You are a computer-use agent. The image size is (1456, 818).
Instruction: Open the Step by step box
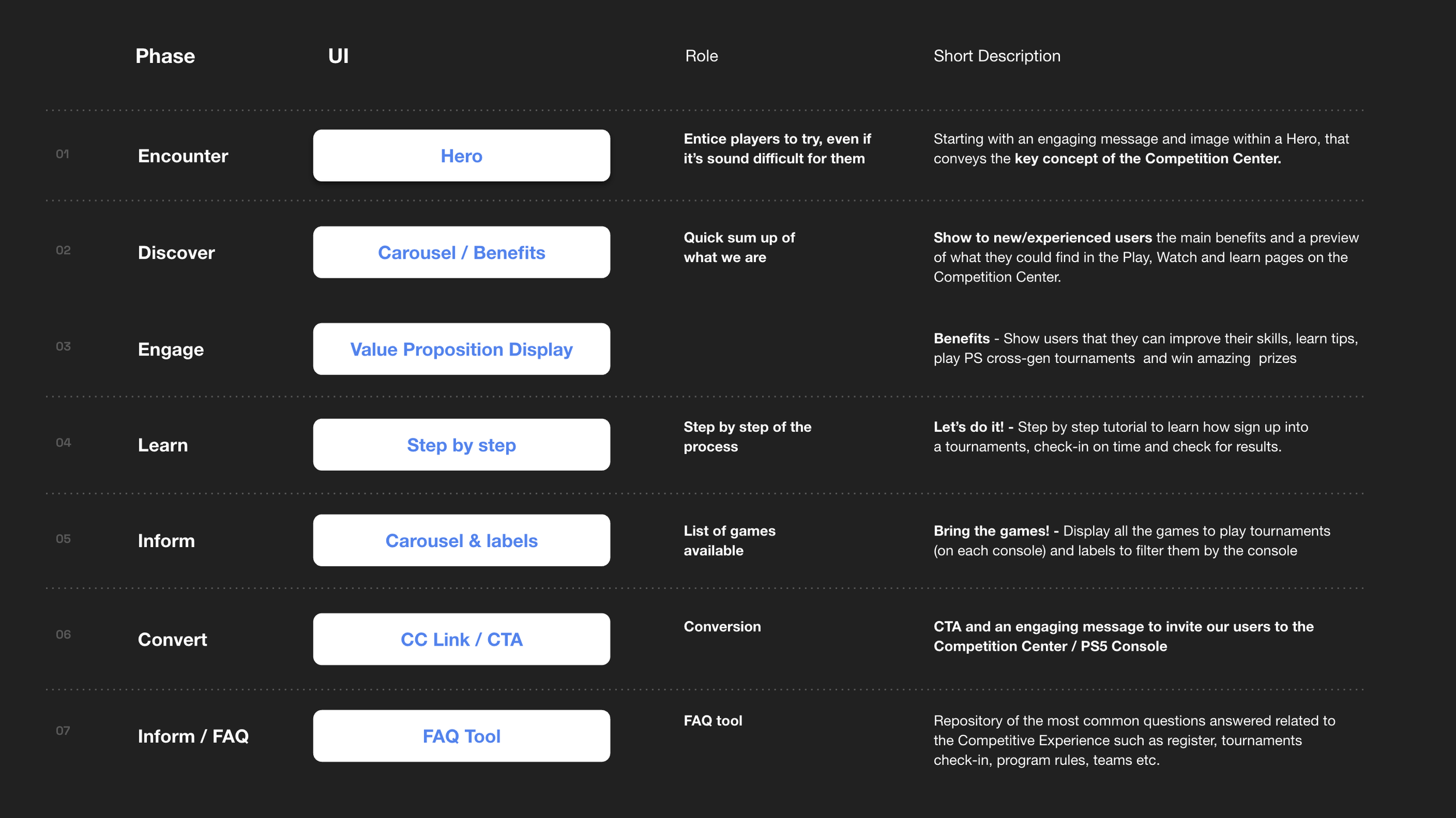(461, 445)
